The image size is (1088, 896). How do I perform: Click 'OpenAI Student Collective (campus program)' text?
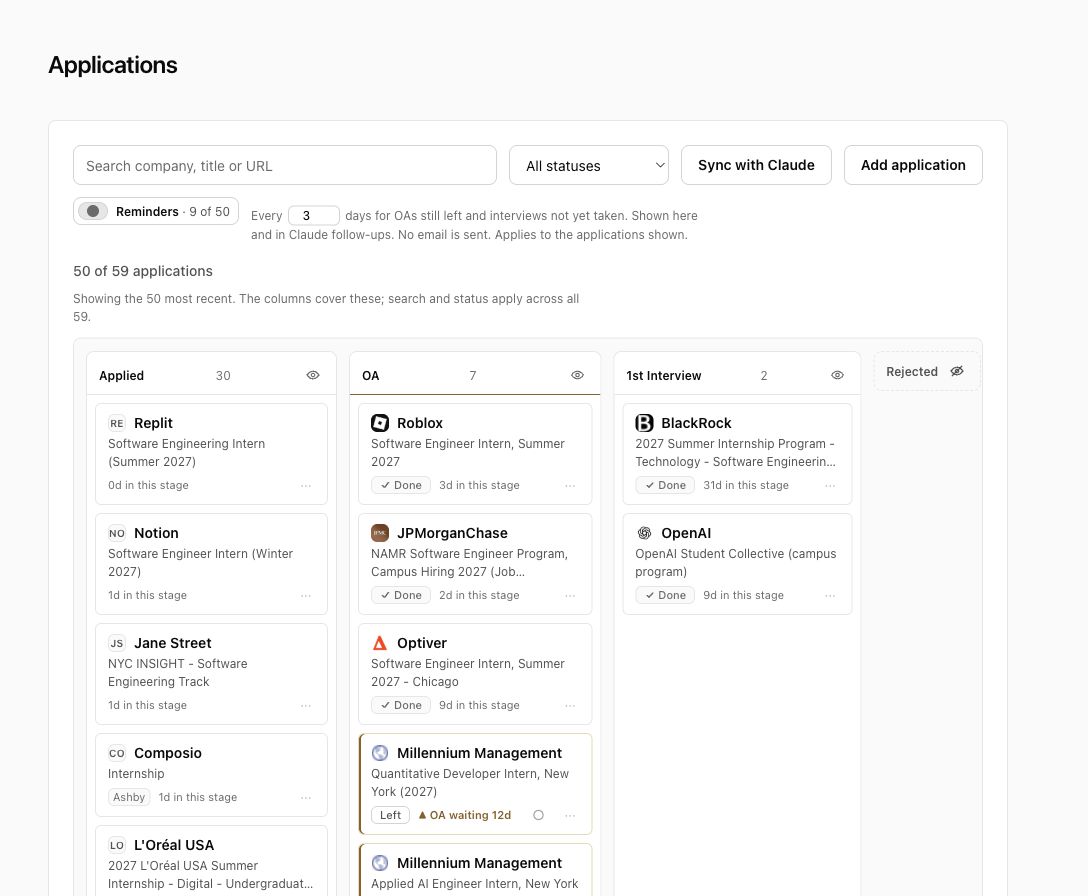pos(736,562)
